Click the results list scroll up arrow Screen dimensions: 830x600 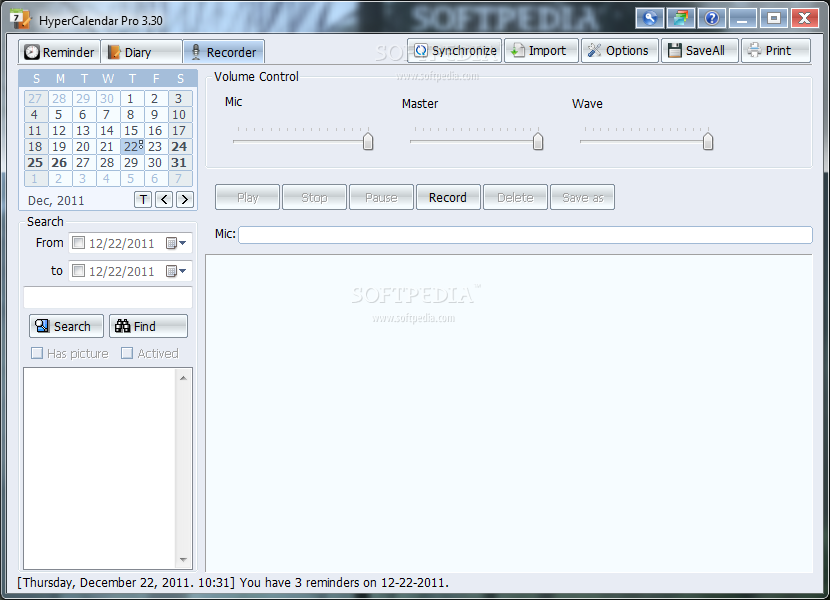[183, 378]
